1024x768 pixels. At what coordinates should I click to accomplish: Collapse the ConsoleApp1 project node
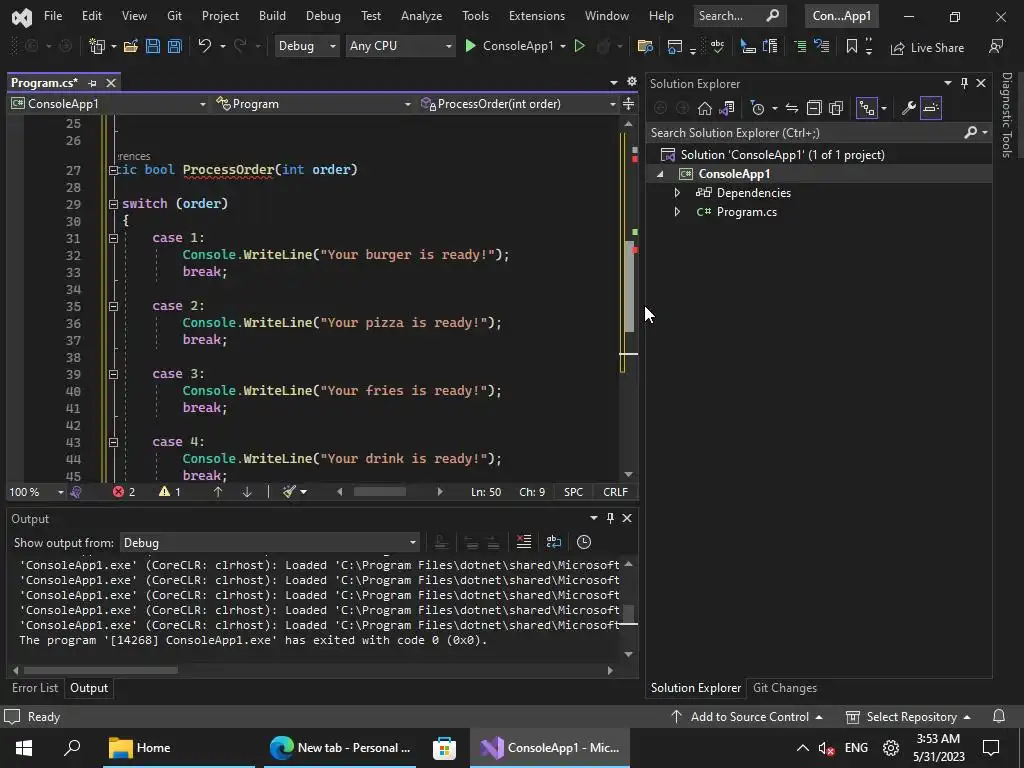(x=660, y=174)
